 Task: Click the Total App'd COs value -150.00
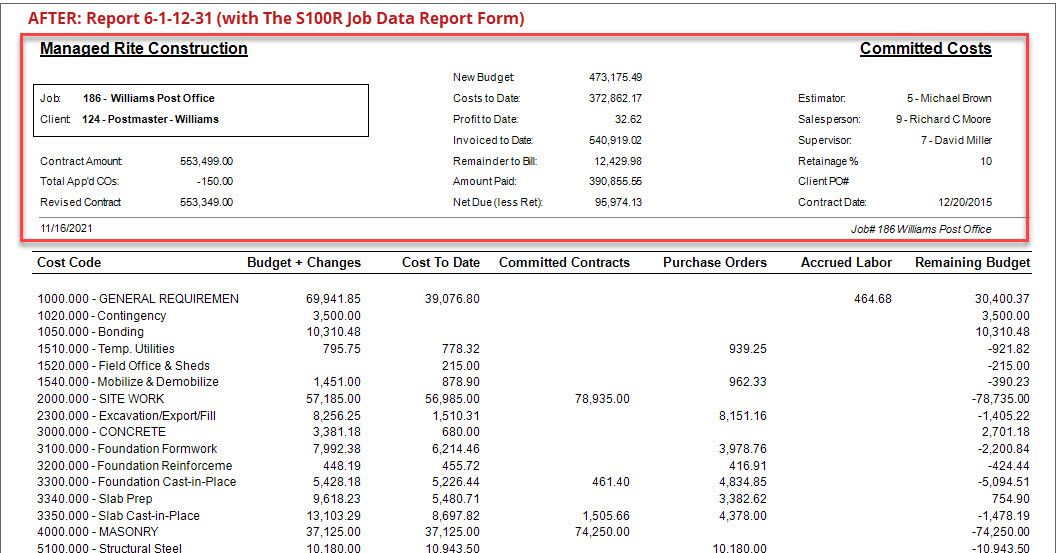215,181
